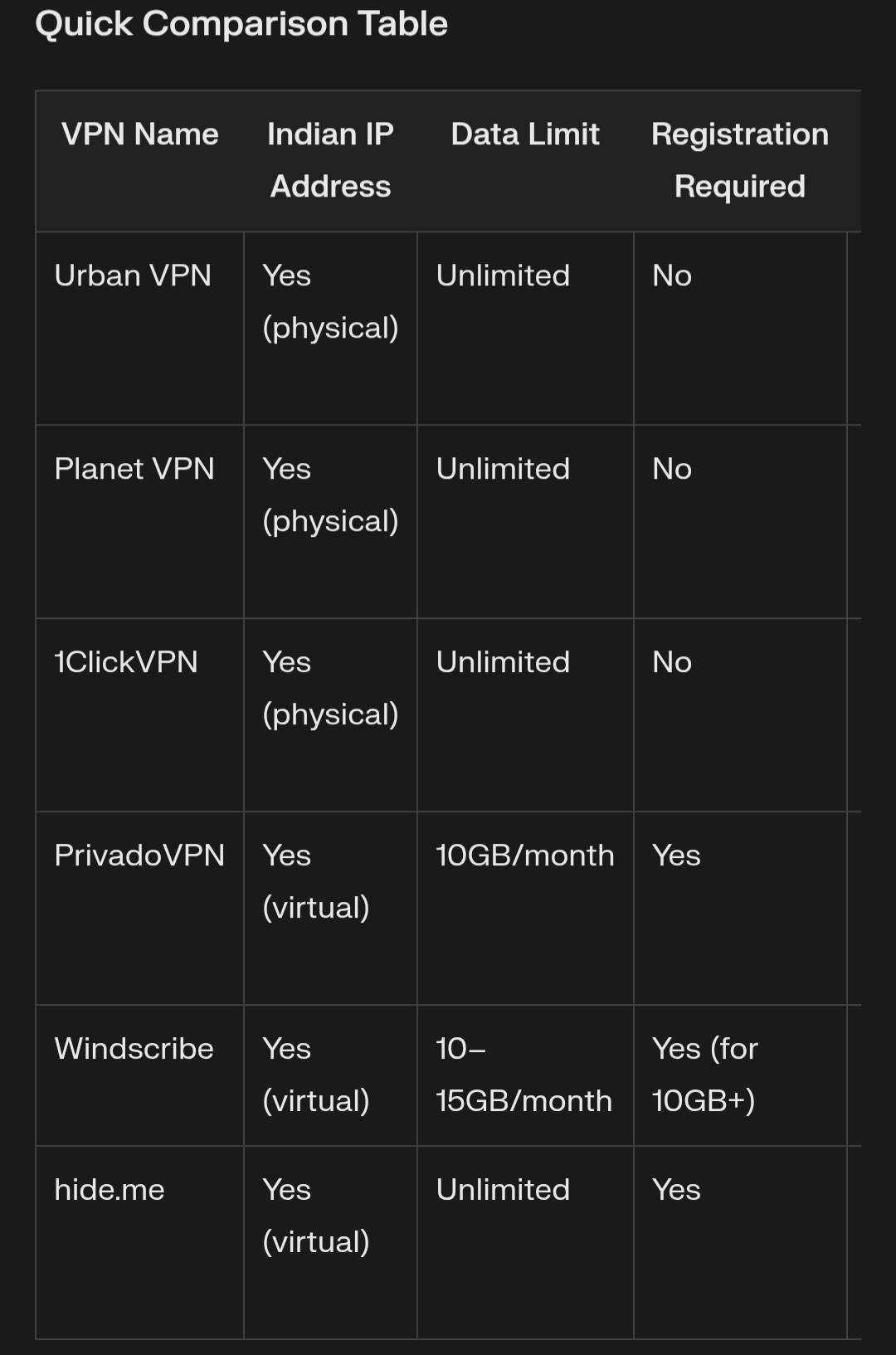Tap the Indian IP Address column header
896x1355 pixels.
330,160
